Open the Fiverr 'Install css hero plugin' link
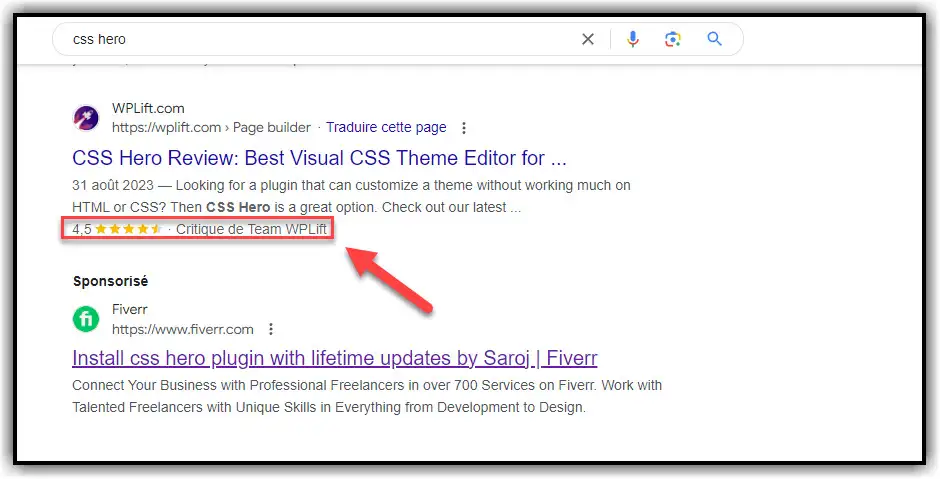 (335, 359)
